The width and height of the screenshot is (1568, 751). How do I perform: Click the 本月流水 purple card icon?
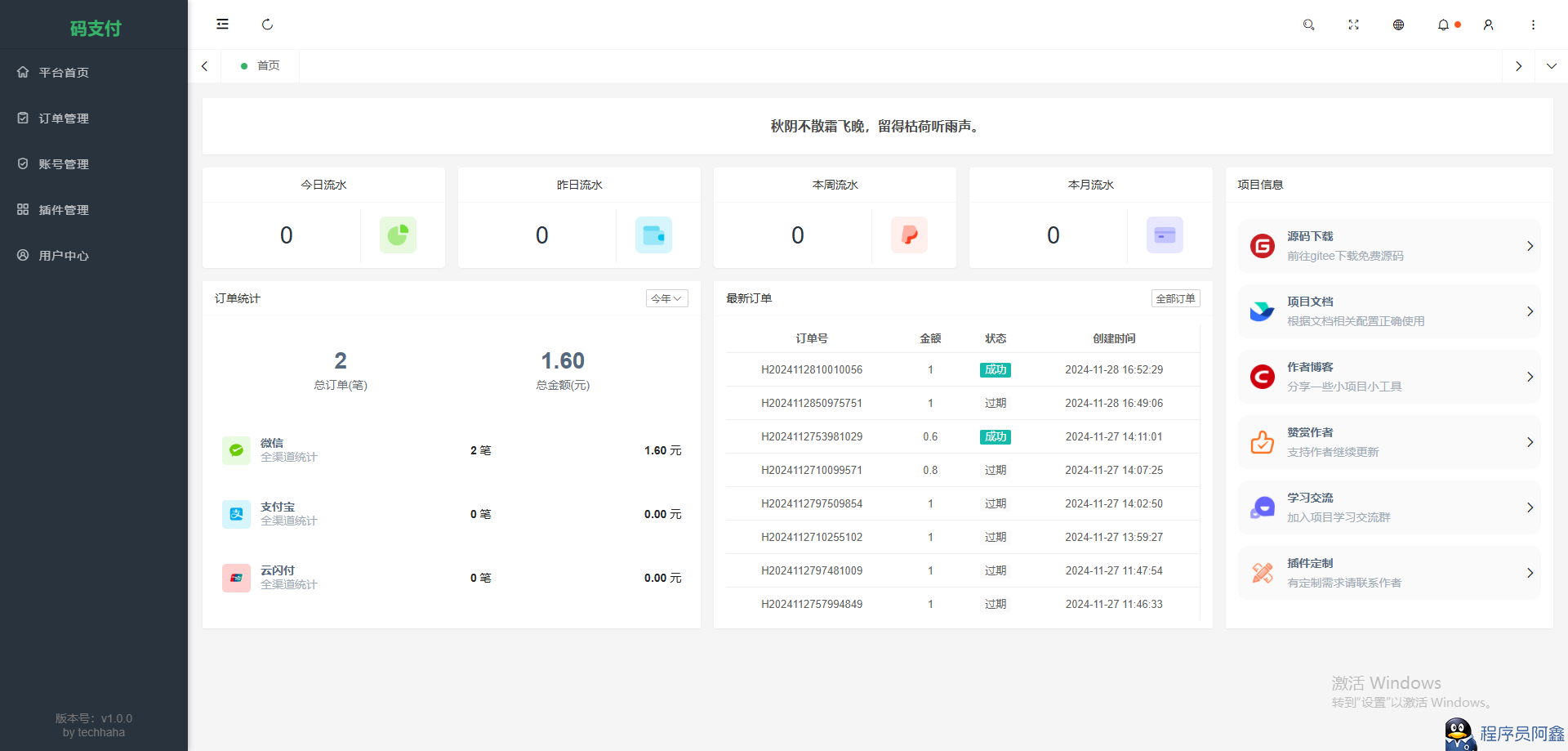[1165, 235]
